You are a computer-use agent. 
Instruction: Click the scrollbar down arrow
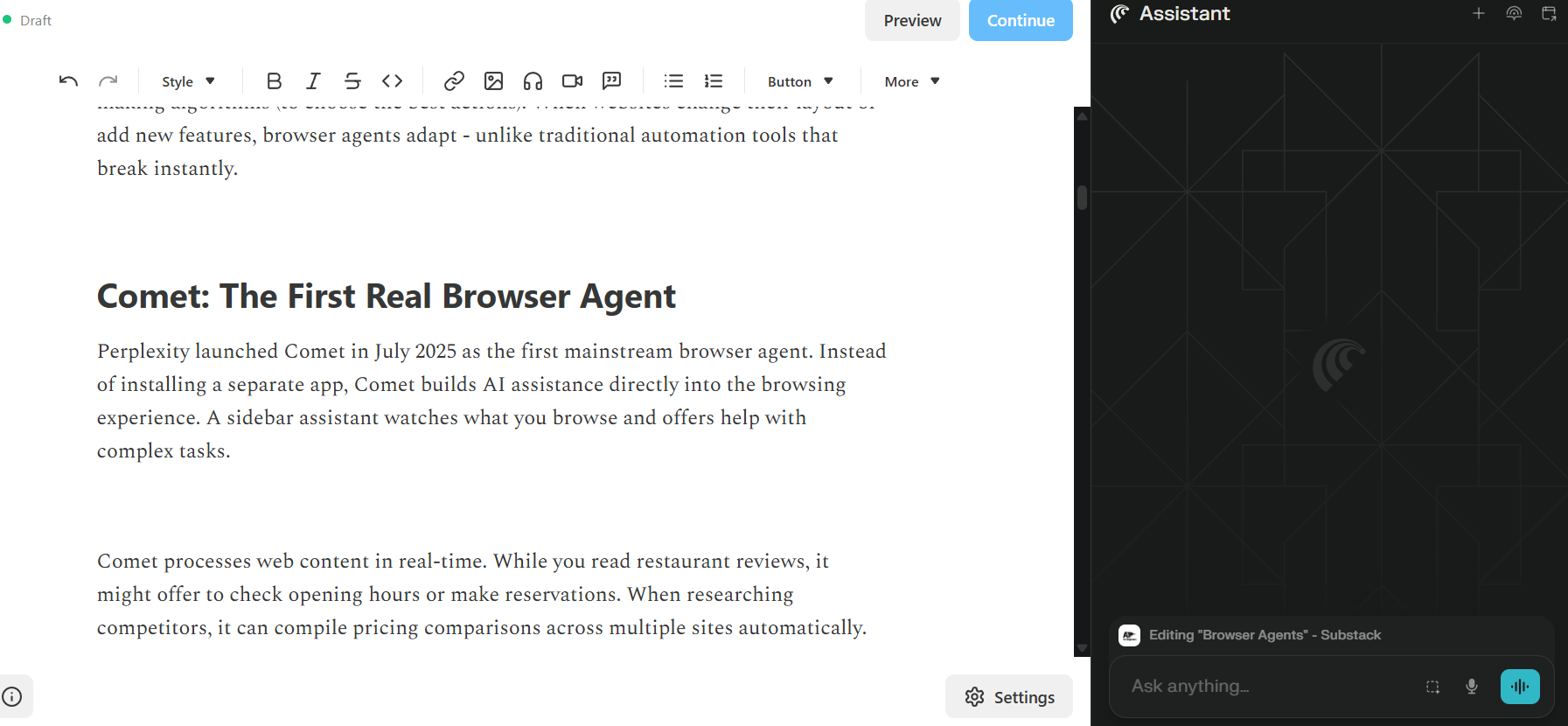[x=1082, y=648]
